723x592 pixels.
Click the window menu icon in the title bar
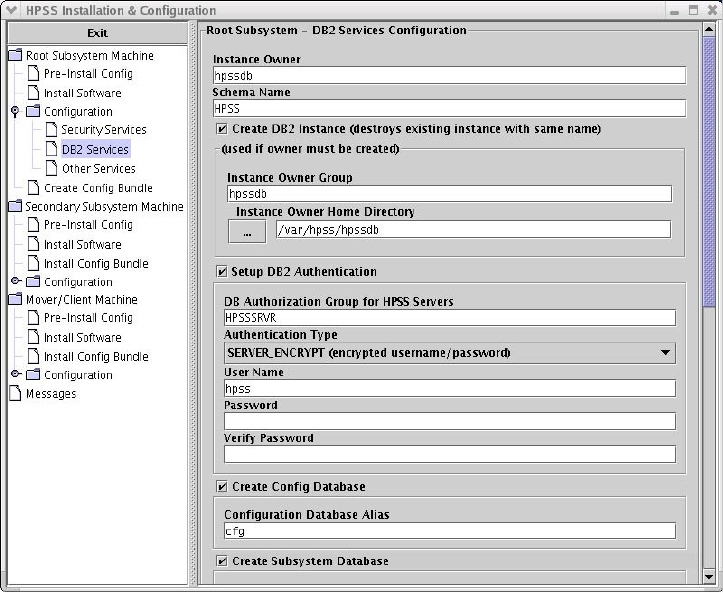11,10
